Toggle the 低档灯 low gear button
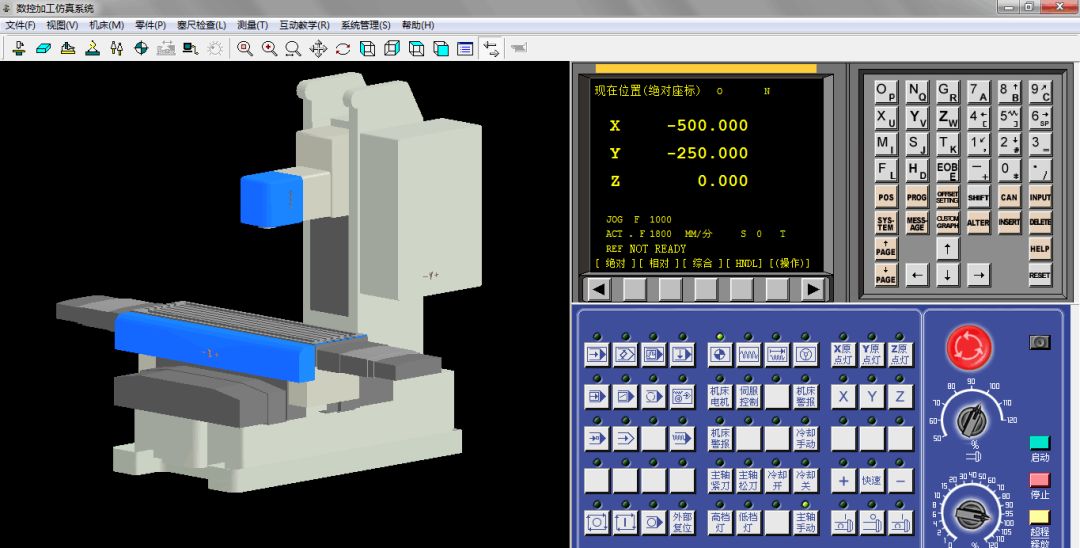The image size is (1080, 548). click(749, 523)
